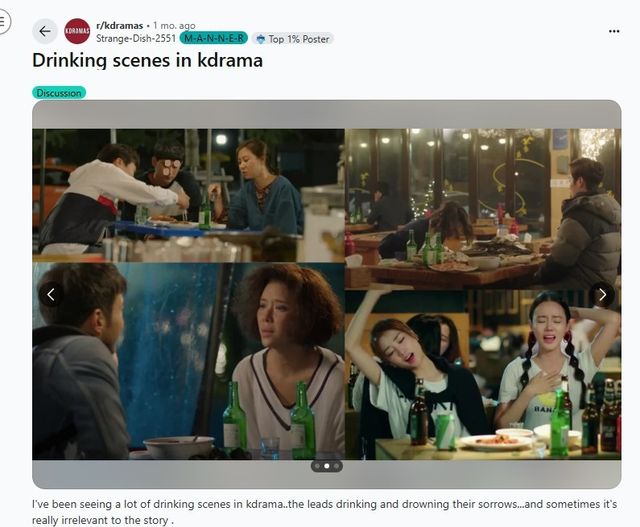Jump to third carousel dot indicator
Screen dimensions: 640x527
tap(336, 466)
